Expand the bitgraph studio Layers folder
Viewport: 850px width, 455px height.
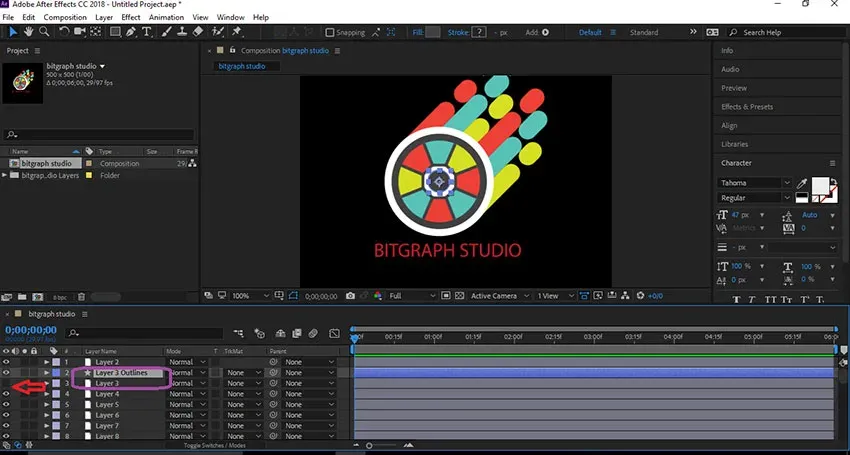pyautogui.click(x=5, y=175)
